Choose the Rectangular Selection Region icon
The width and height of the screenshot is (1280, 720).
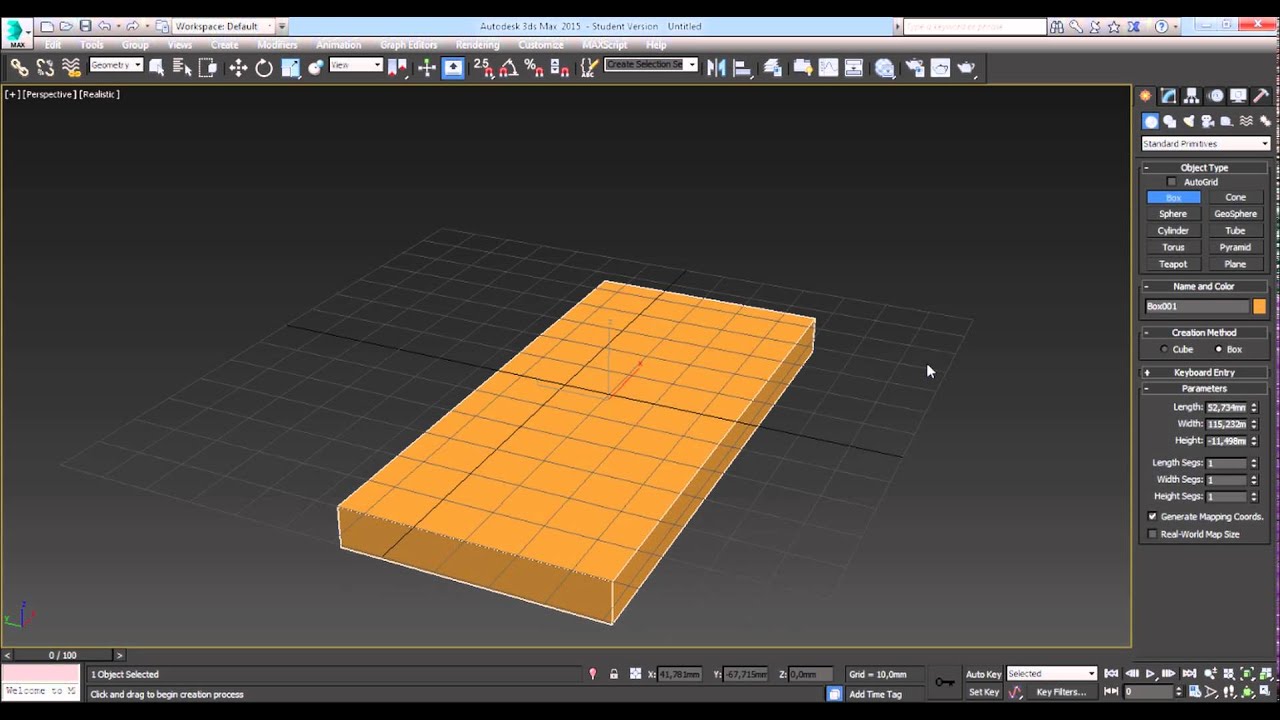(208, 67)
